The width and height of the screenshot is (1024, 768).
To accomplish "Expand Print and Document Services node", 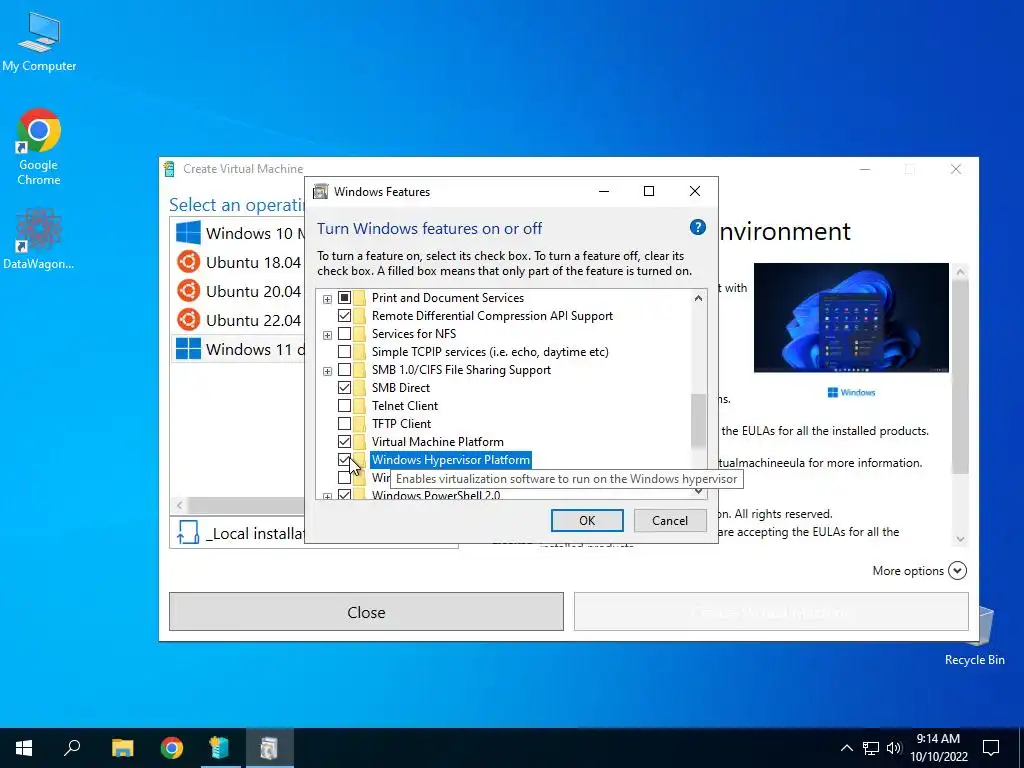I will click(x=327, y=299).
